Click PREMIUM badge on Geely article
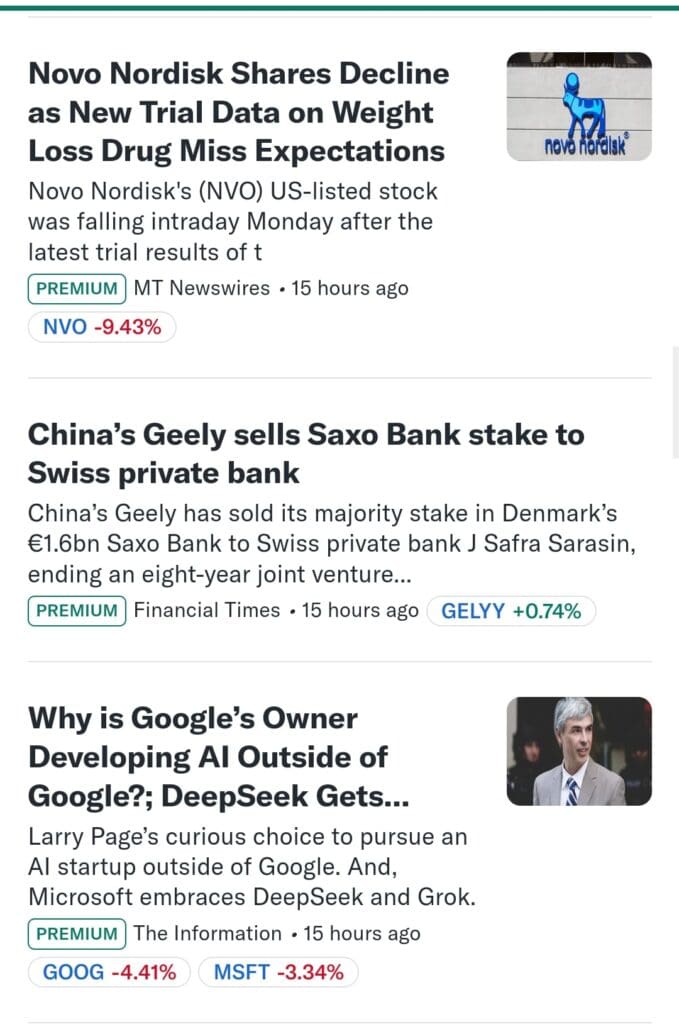The height and width of the screenshot is (1024, 679). [77, 610]
